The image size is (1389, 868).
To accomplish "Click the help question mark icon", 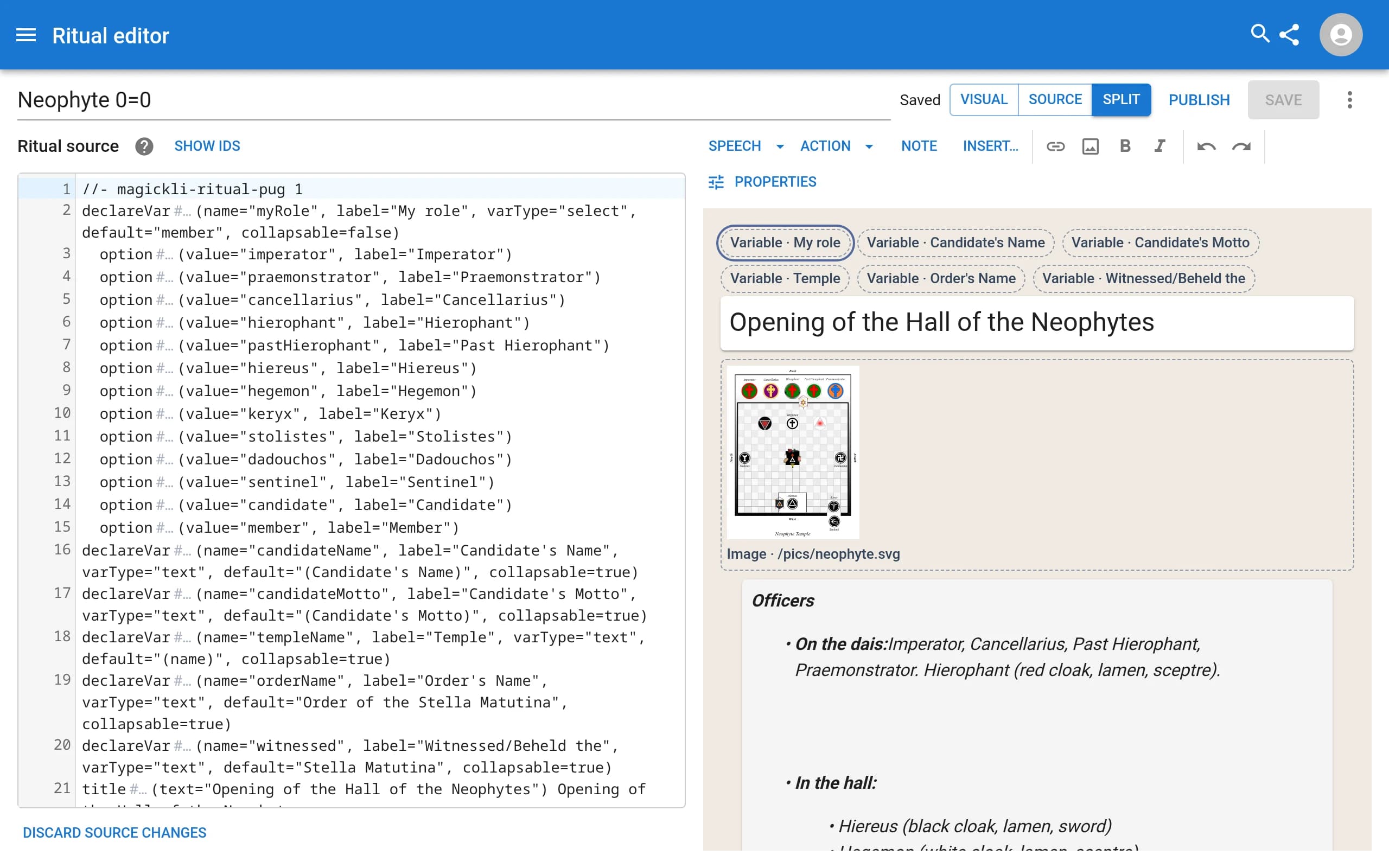I will click(144, 146).
